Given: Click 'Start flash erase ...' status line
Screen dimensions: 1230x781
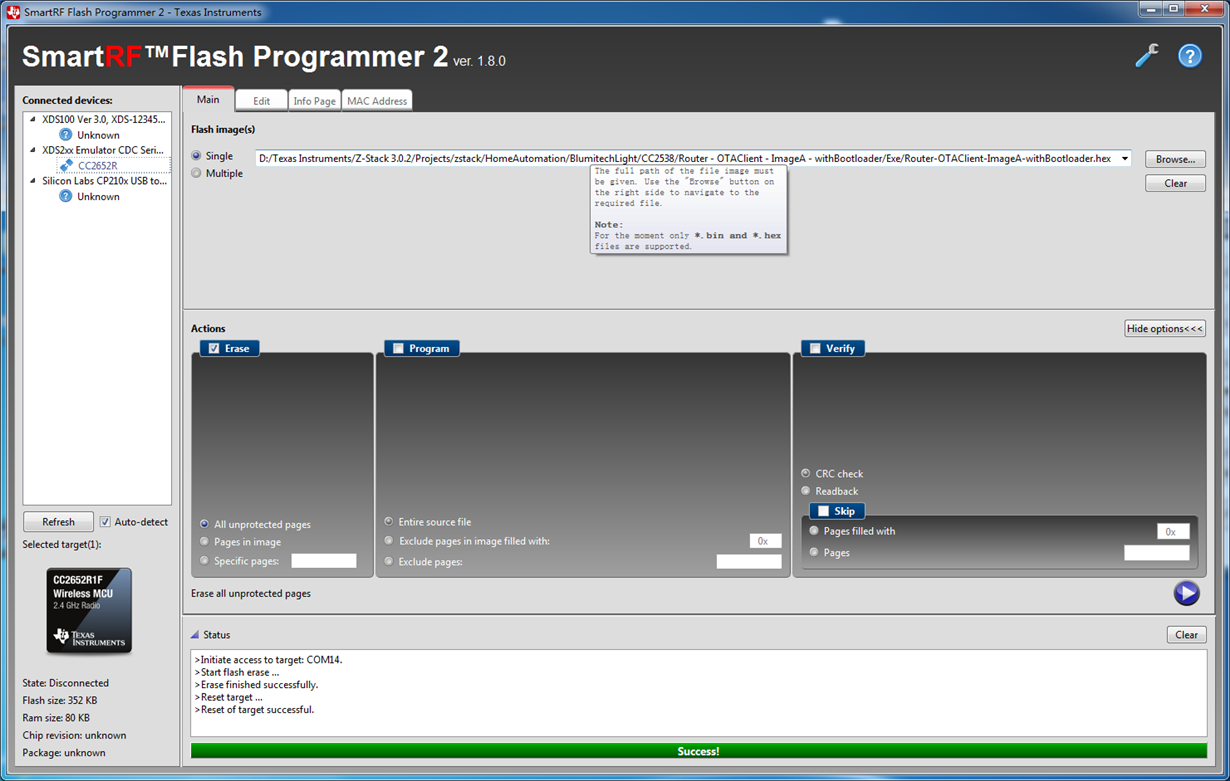Looking at the screenshot, I should coord(236,673).
